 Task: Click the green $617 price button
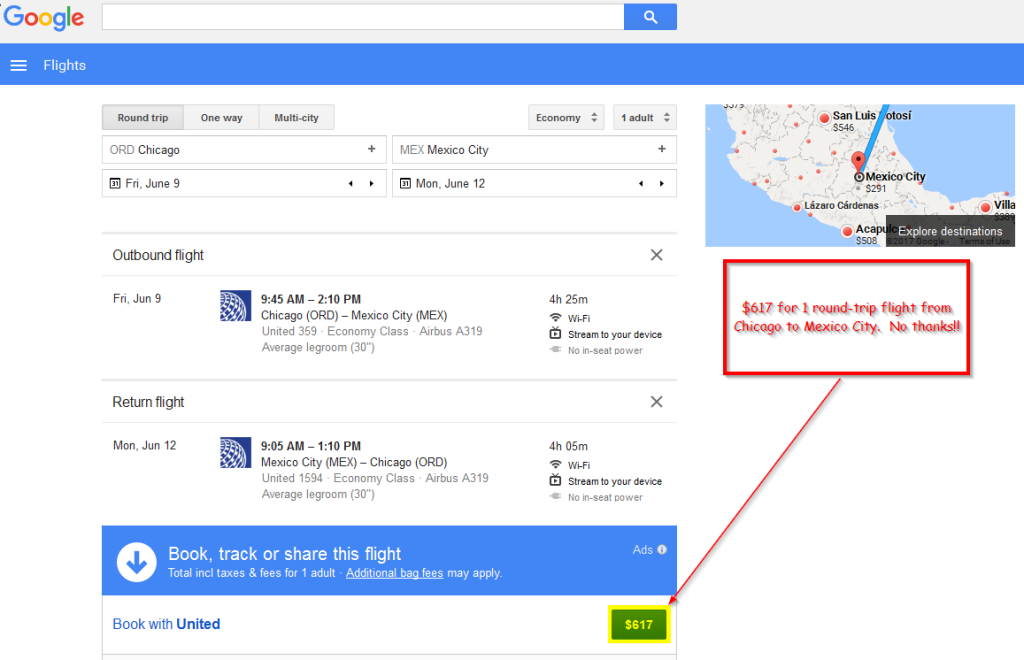[x=639, y=625]
